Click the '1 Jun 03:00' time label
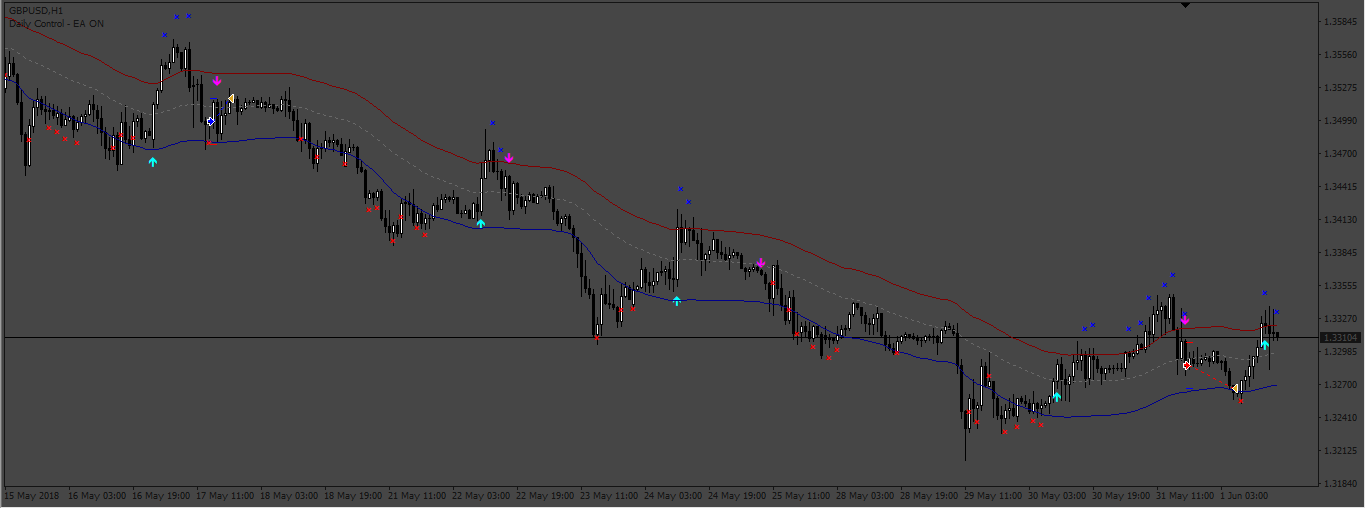 (1245, 495)
